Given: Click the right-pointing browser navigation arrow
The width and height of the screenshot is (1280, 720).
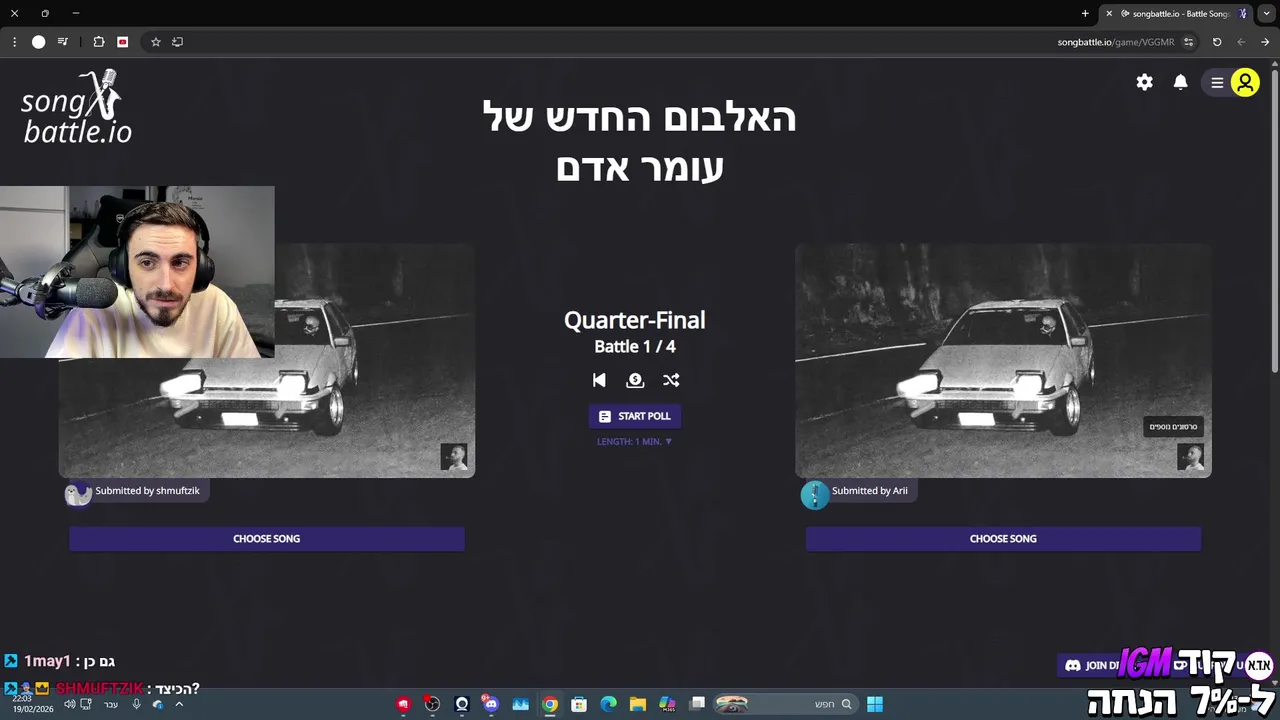Looking at the screenshot, I should (1265, 42).
